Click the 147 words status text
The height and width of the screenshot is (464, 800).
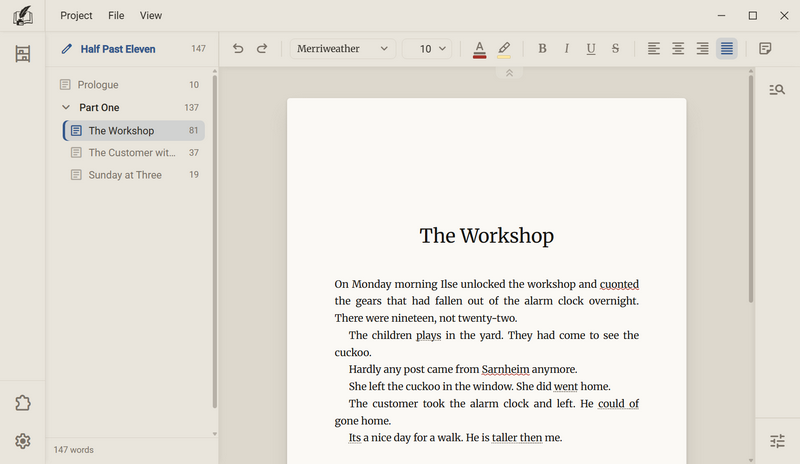[73, 450]
